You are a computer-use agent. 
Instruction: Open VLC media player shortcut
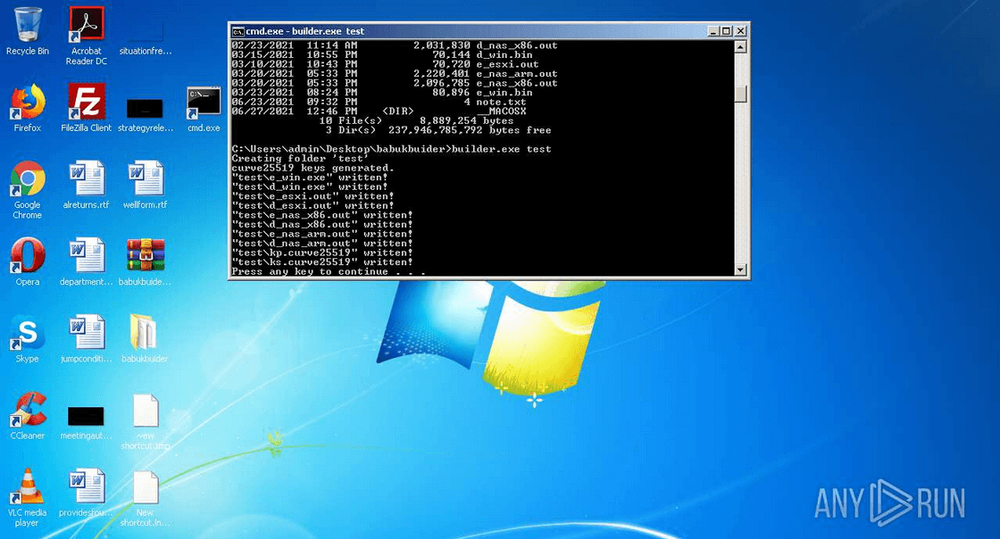pos(27,488)
